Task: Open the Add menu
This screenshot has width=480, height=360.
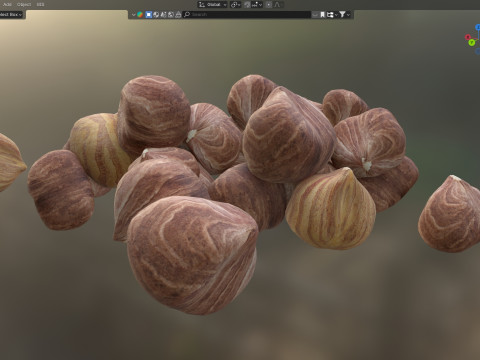Action: 7,4
